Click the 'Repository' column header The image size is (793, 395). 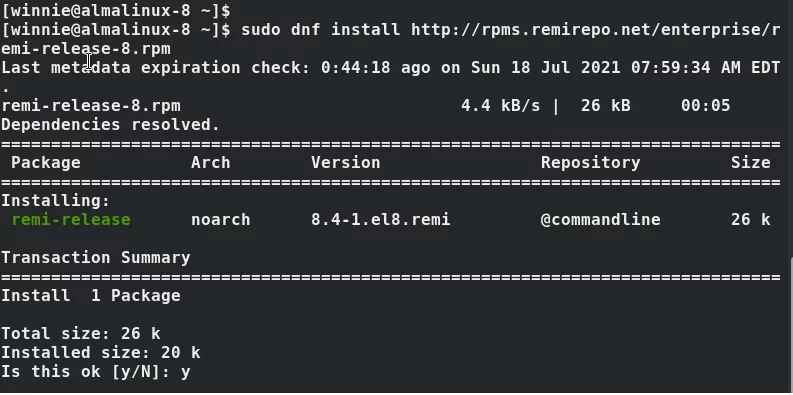point(590,163)
